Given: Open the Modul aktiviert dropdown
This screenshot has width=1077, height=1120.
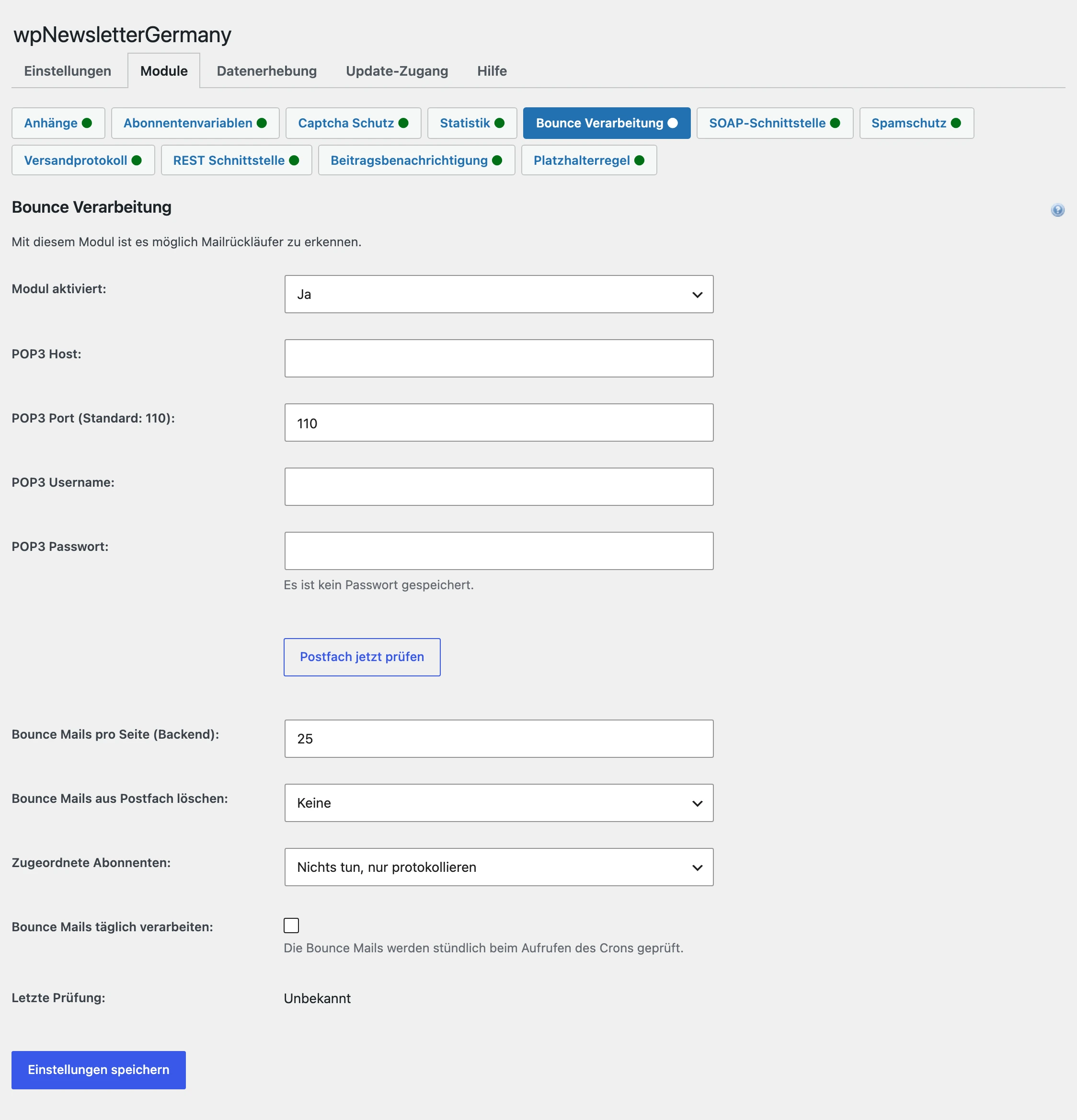Looking at the screenshot, I should (x=499, y=294).
